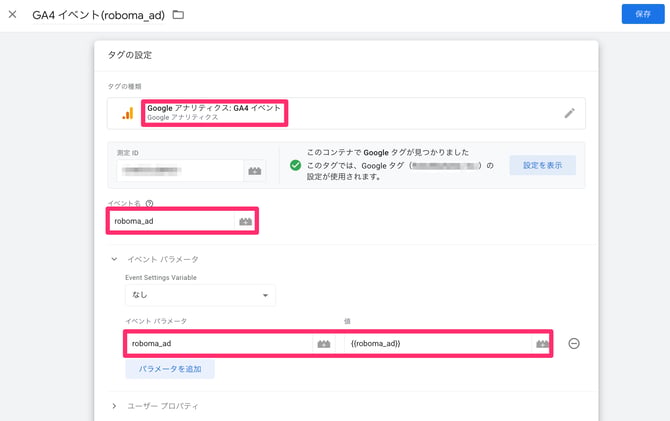670x421 pixels.
Task: Click the タグの設定 heading
Action: coord(130,55)
